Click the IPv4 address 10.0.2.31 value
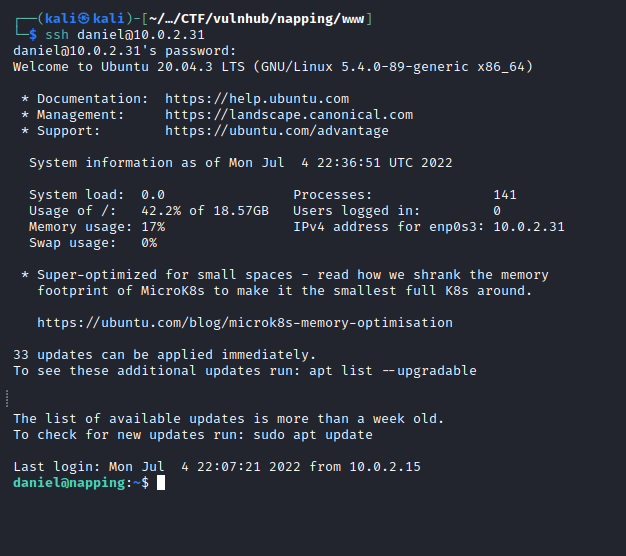The image size is (626, 556). (x=529, y=227)
